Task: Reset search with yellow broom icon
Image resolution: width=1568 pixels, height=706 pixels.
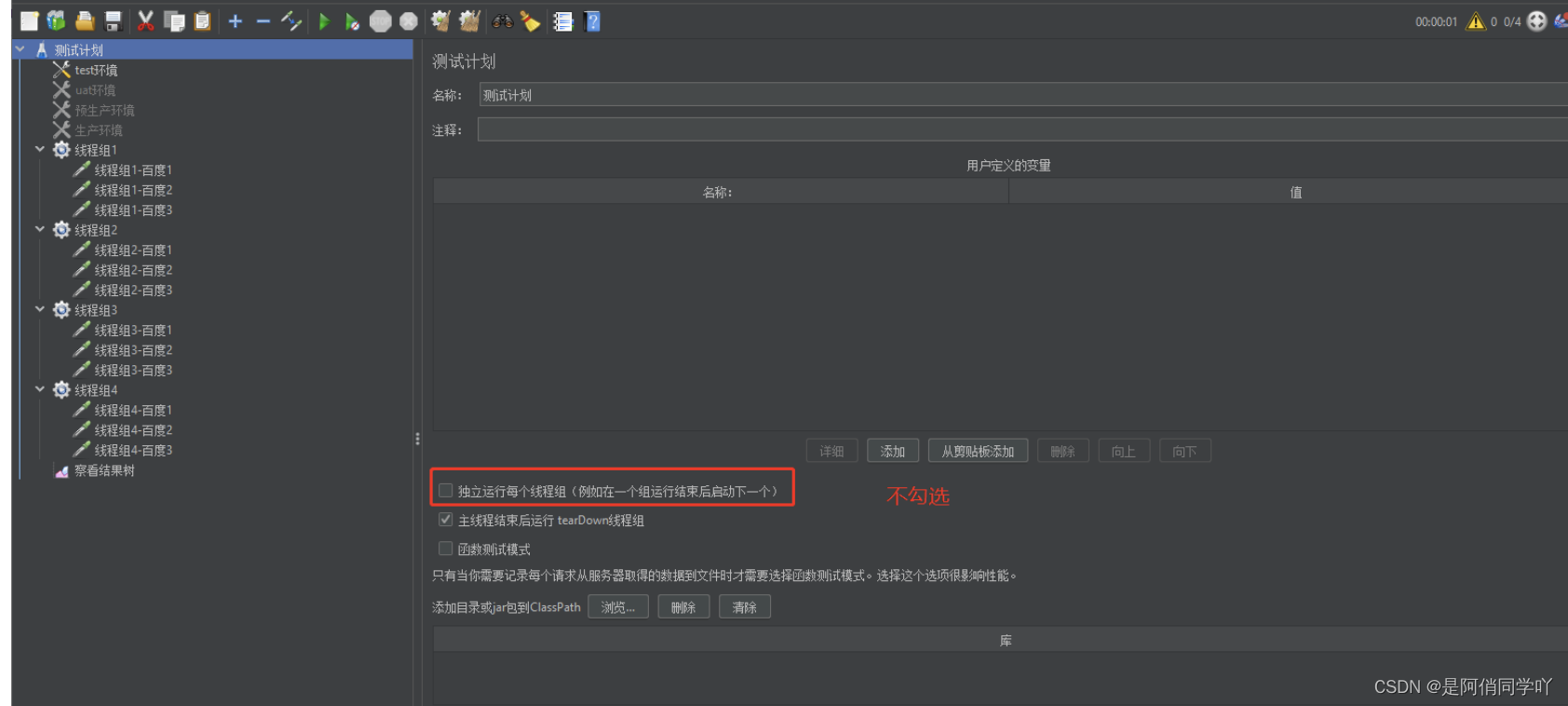Action: 531,21
